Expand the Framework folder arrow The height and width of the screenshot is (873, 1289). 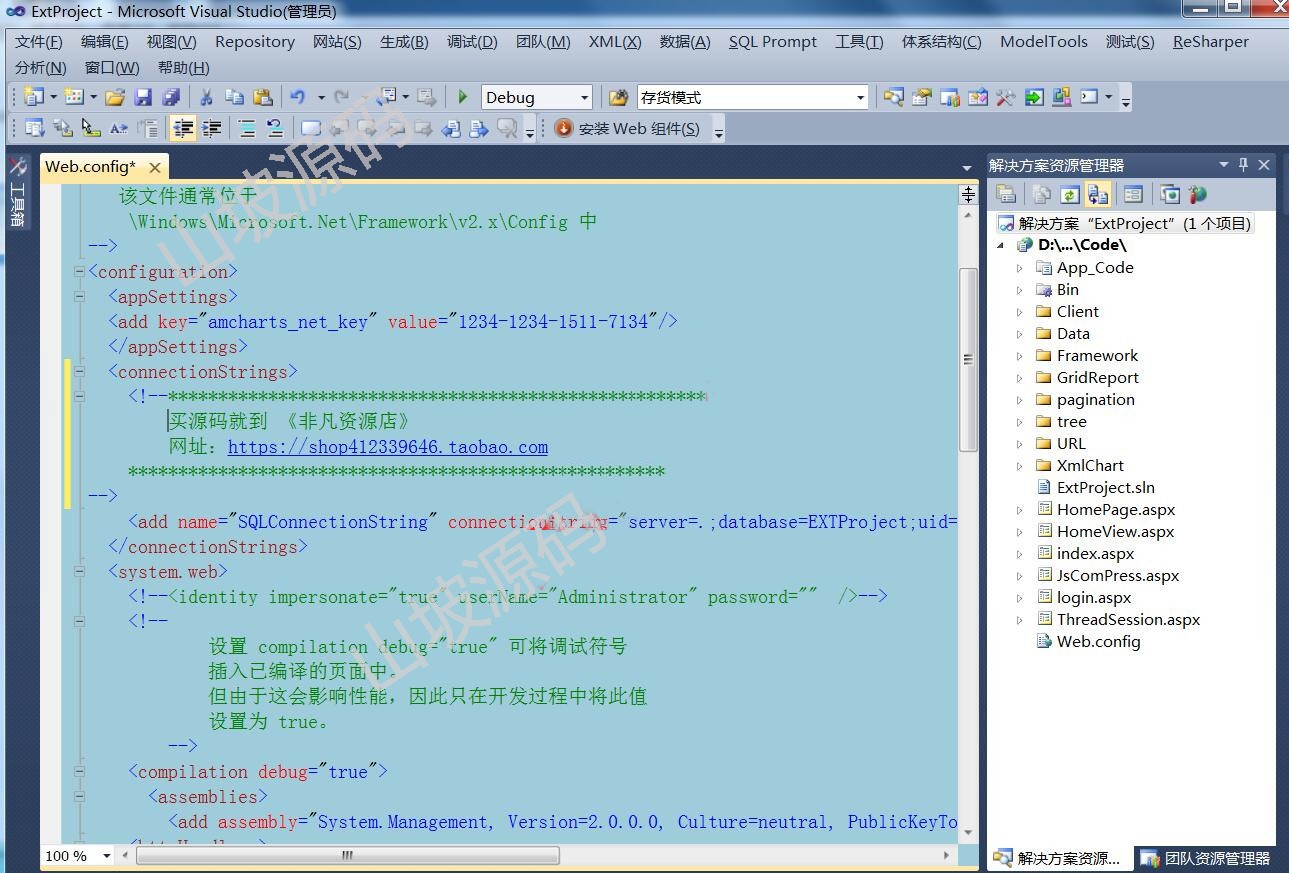(x=1019, y=356)
